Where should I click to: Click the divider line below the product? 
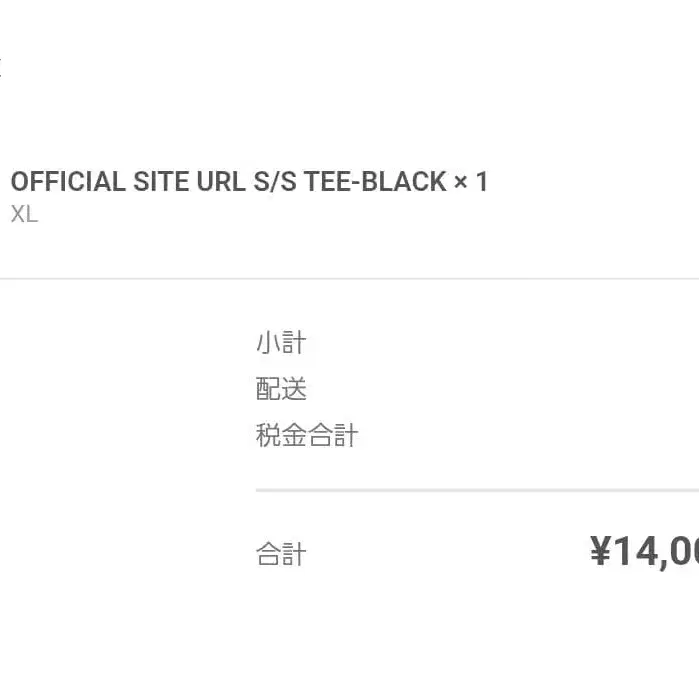tap(350, 279)
